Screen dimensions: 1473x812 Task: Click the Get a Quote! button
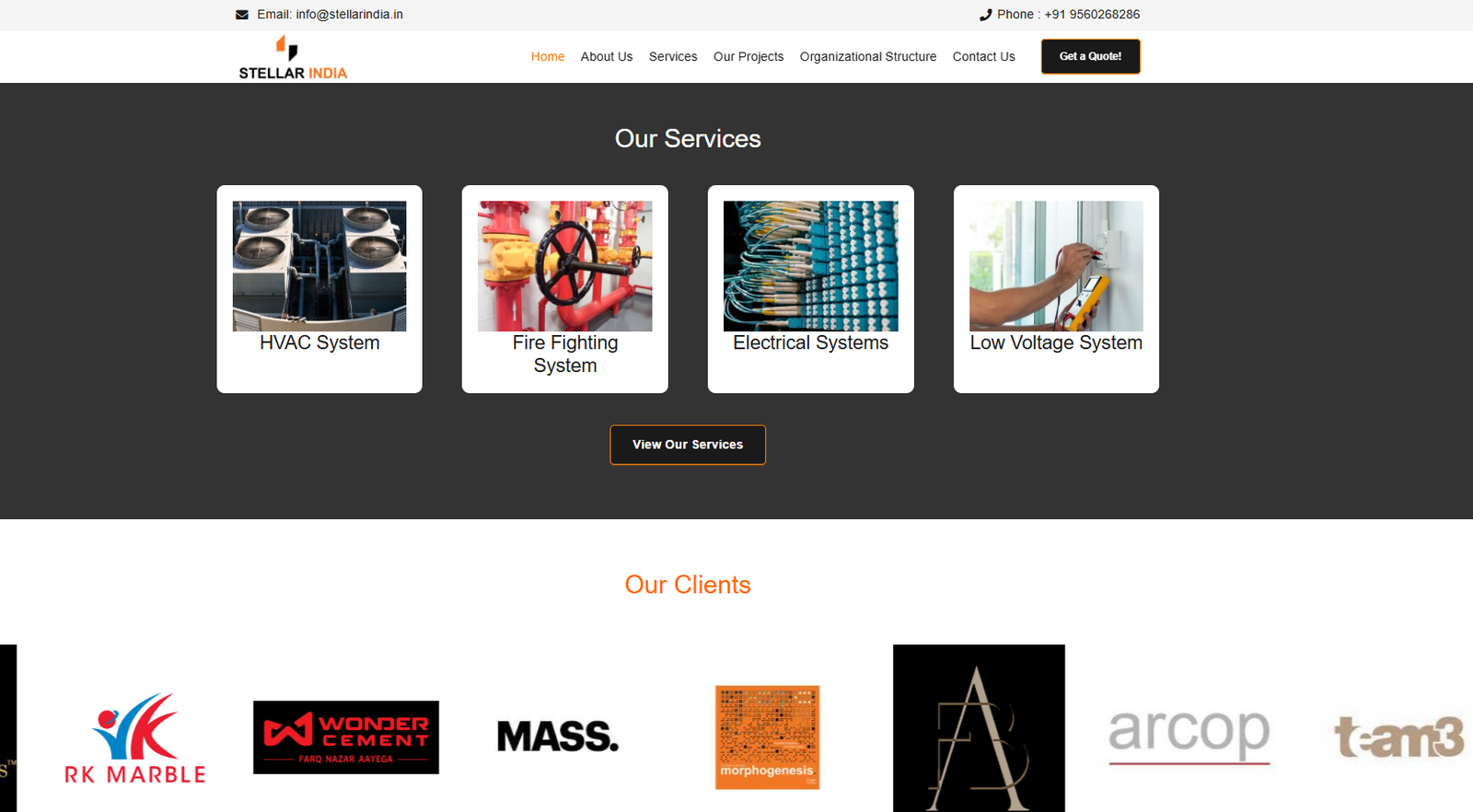pyautogui.click(x=1091, y=56)
